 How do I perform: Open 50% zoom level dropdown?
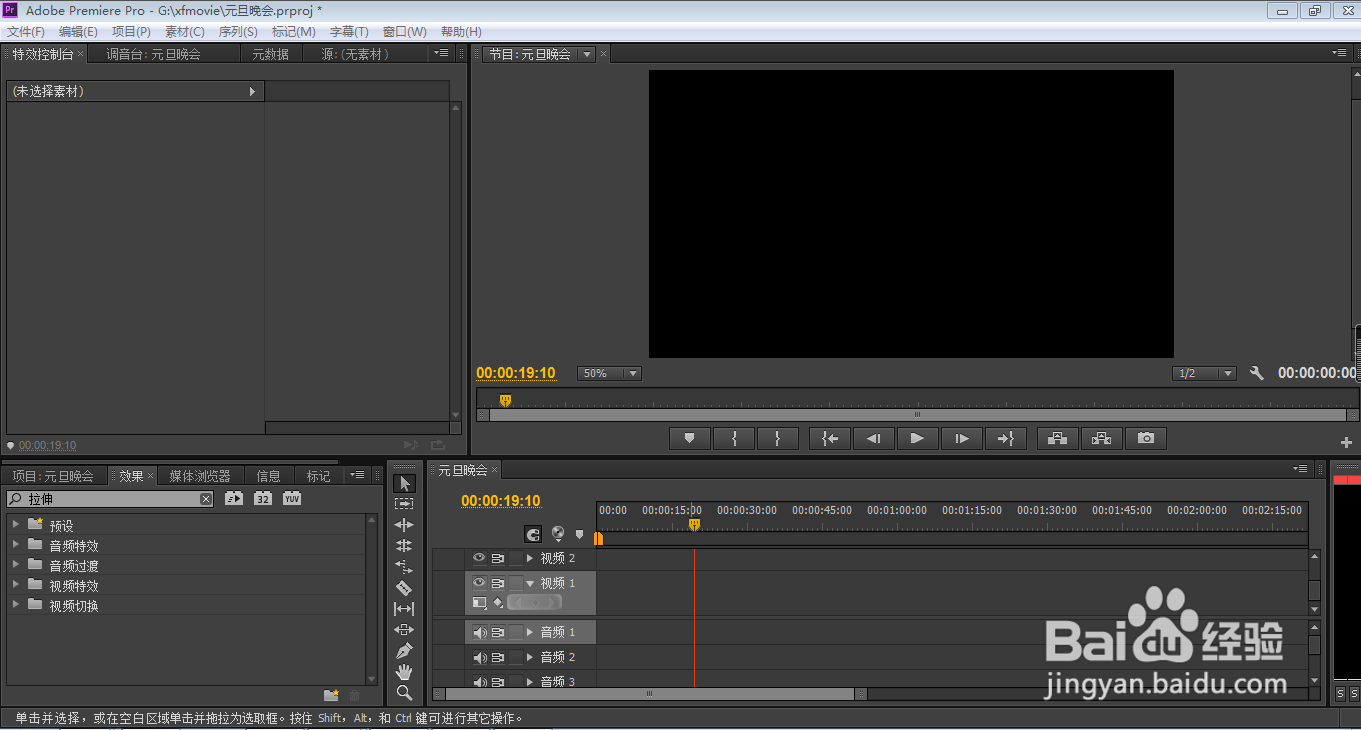(609, 373)
